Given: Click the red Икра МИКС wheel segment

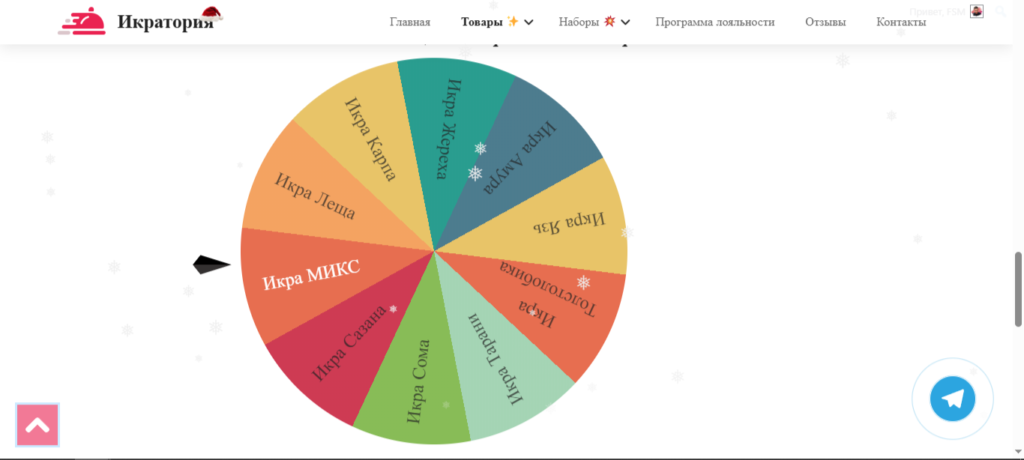Looking at the screenshot, I should click(310, 275).
